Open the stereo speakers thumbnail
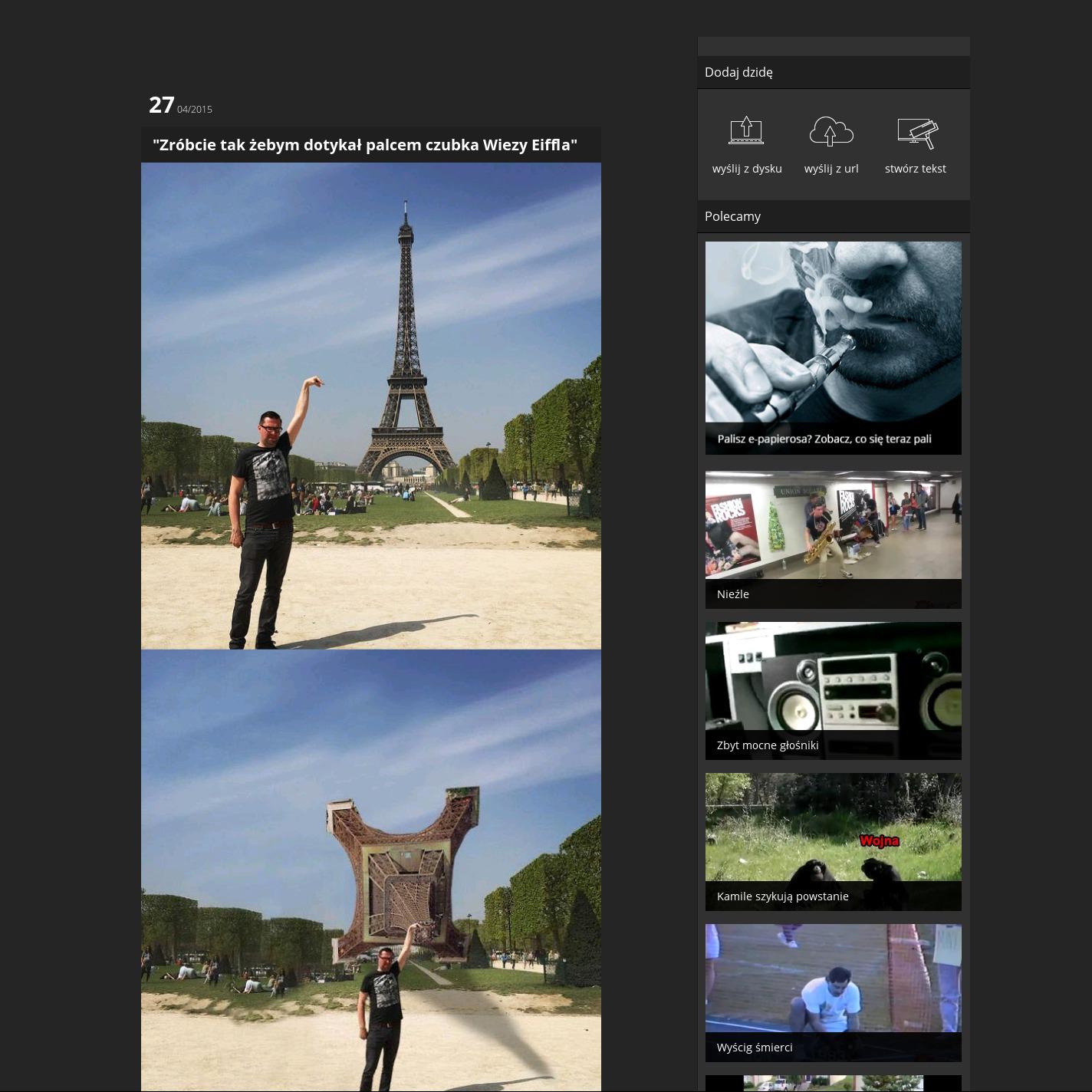 [833, 676]
